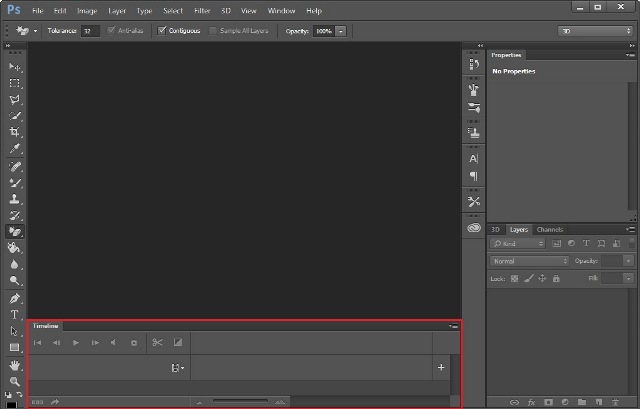The height and width of the screenshot is (409, 640).
Task: Select the Eyedropper tool
Action: tap(15, 148)
